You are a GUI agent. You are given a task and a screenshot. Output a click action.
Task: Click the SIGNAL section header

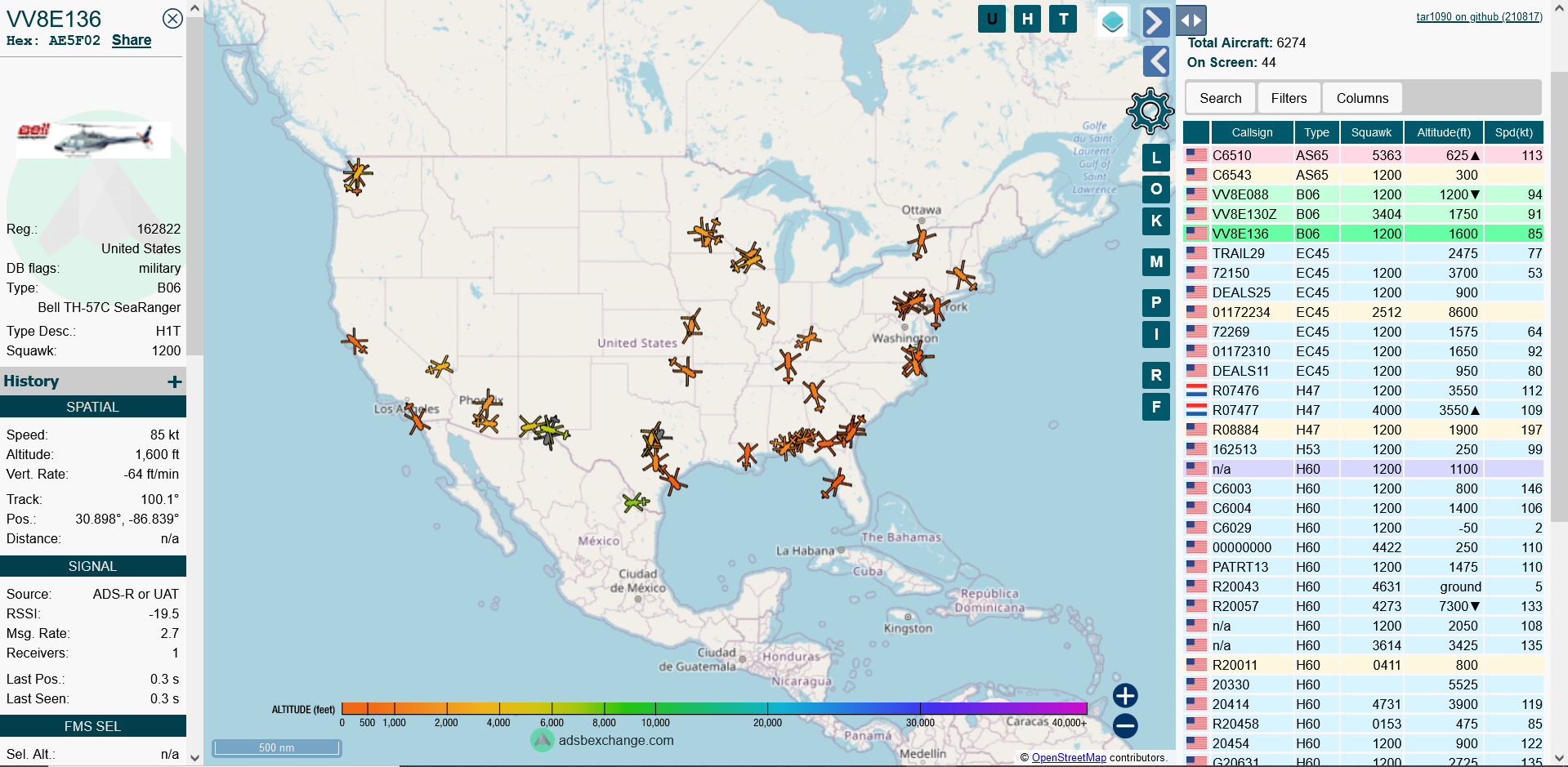click(92, 566)
